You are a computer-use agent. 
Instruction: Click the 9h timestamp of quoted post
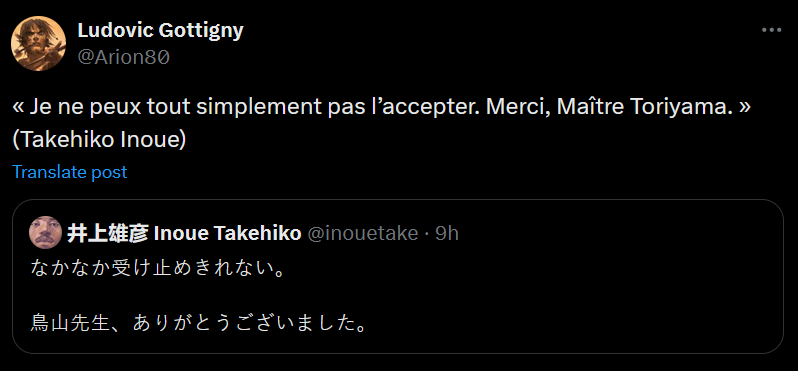[447, 234]
